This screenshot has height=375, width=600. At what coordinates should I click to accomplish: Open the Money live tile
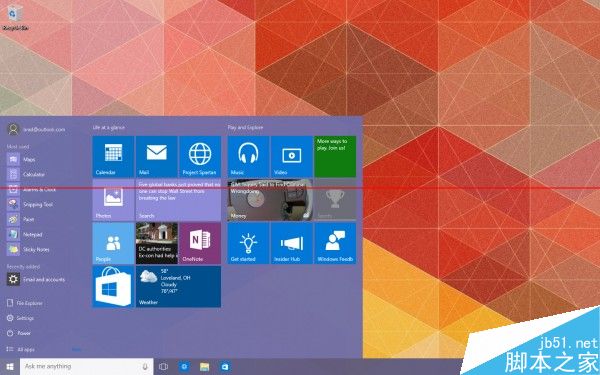coord(270,200)
